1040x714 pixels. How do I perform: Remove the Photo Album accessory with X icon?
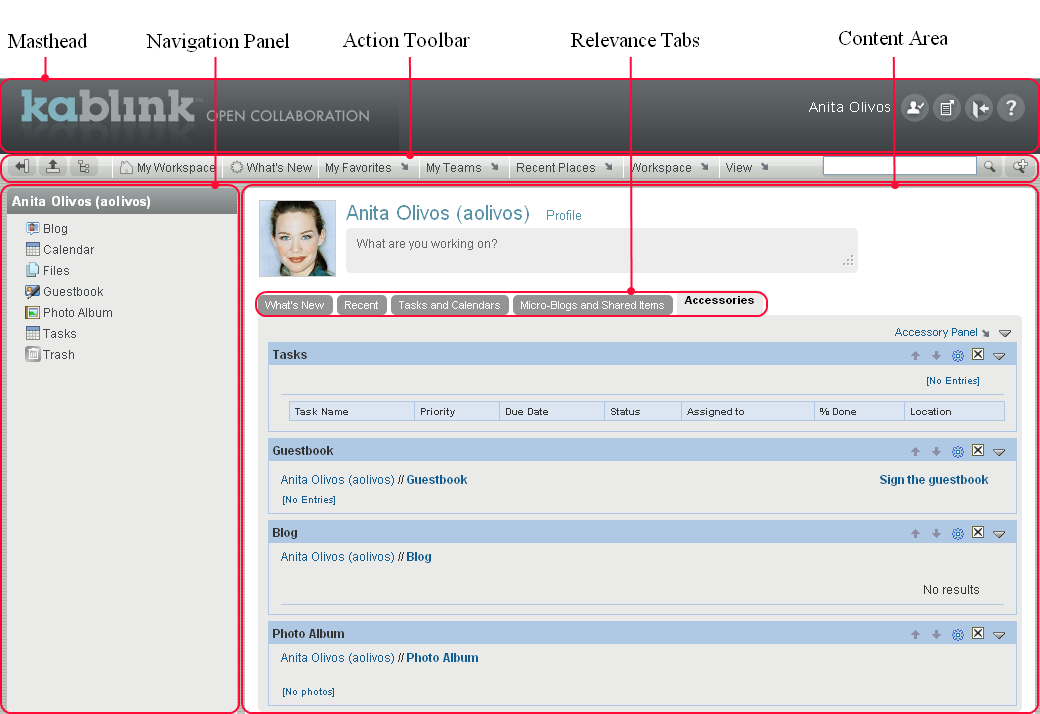click(x=978, y=633)
